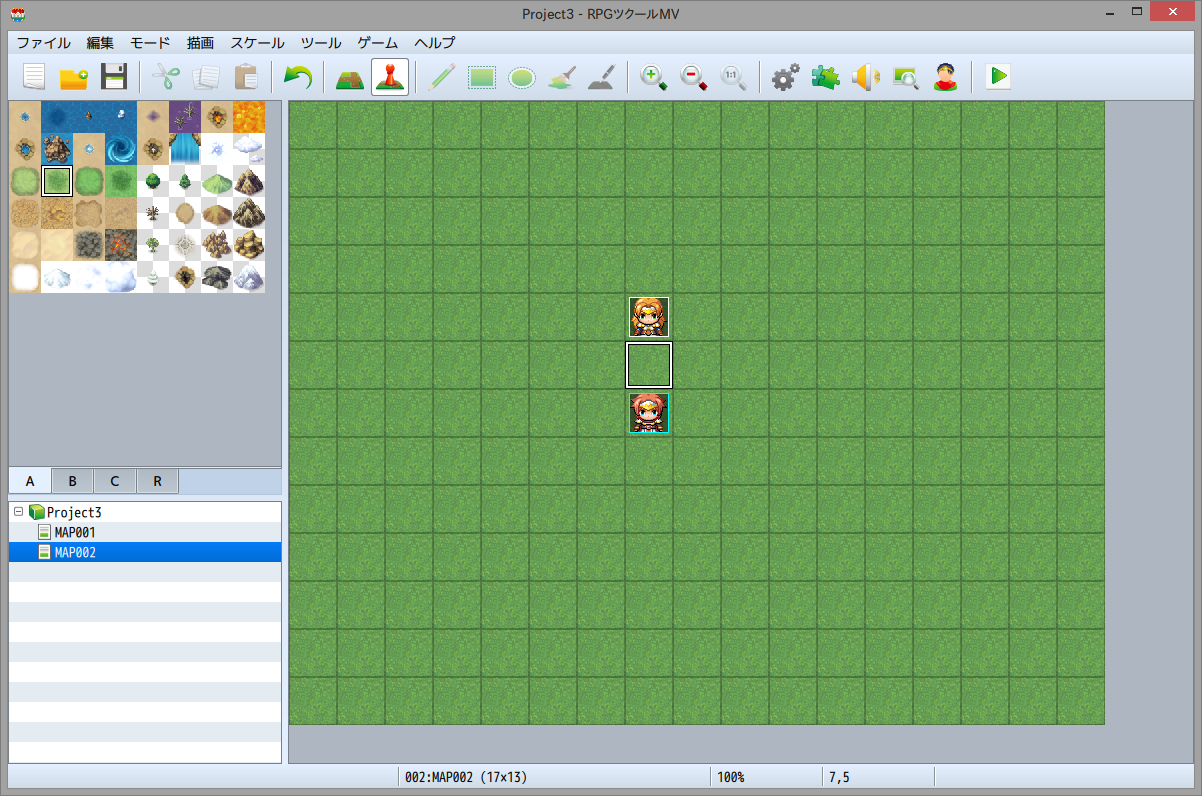Click the blonde character event on the map
This screenshot has width=1202, height=796.
(649, 317)
